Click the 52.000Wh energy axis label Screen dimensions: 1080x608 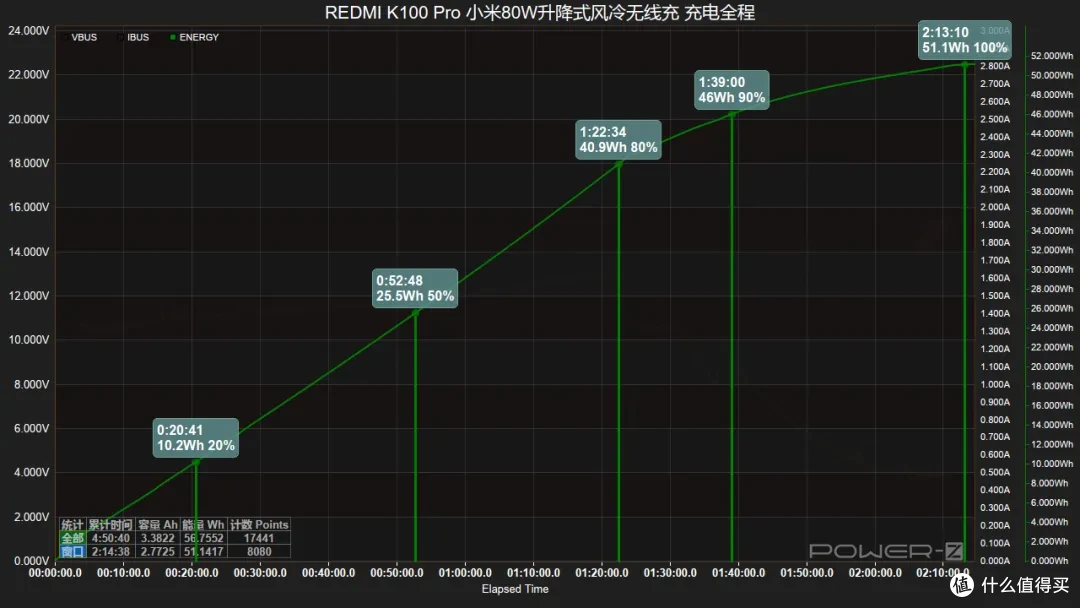pyautogui.click(x=1052, y=56)
